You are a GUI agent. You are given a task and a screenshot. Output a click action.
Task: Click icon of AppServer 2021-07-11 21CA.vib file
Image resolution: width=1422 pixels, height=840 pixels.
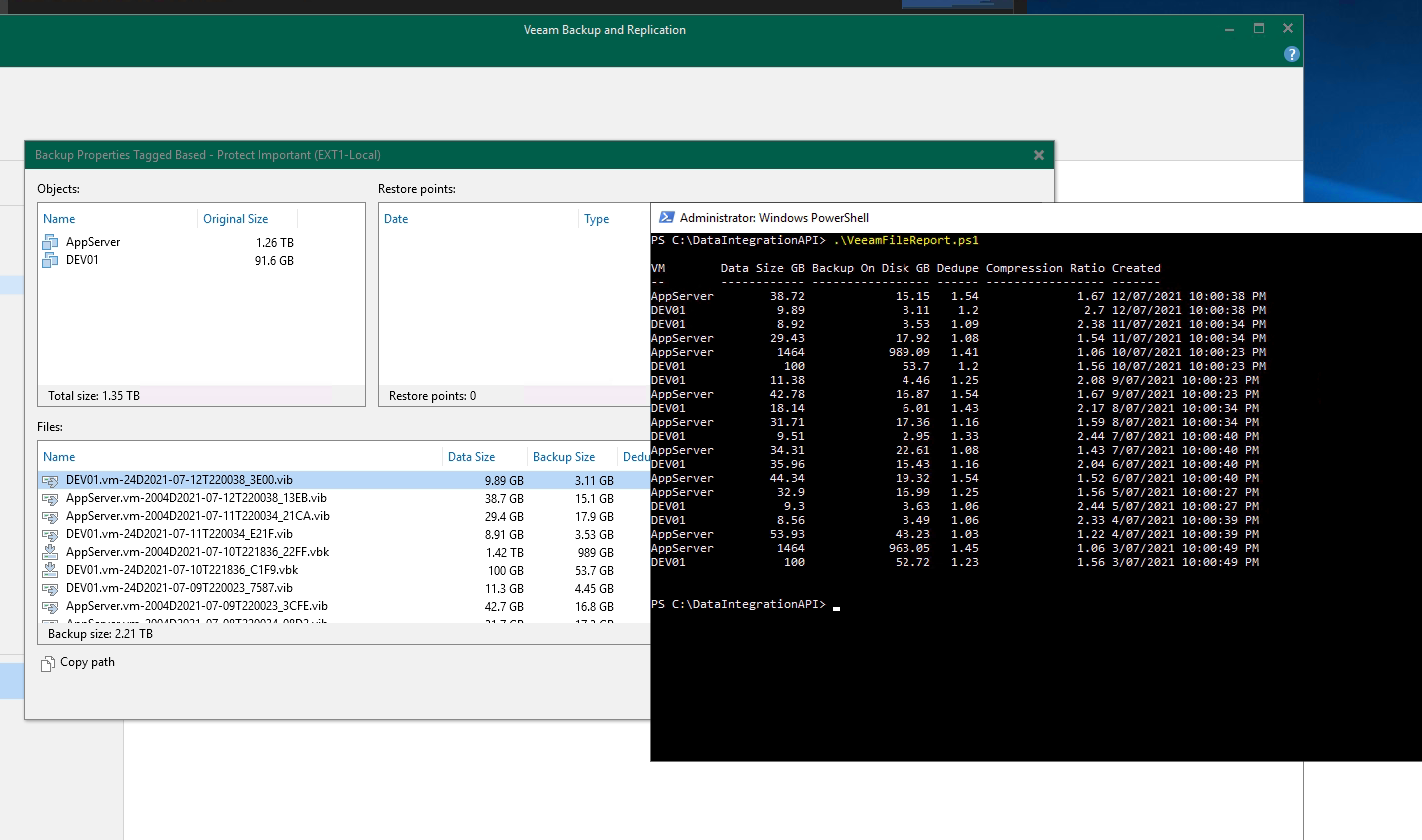pyautogui.click(x=50, y=516)
